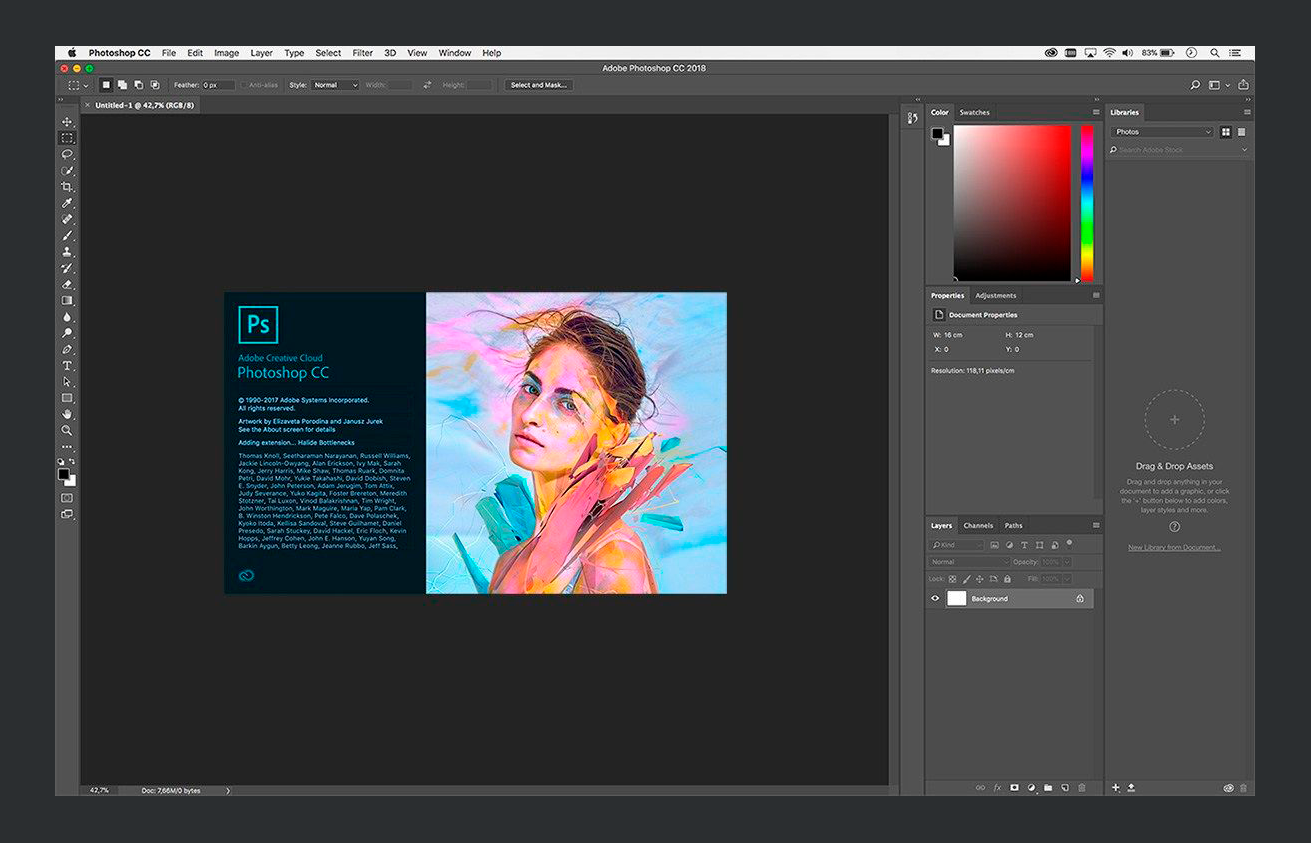Screen dimensions: 1311x843
Task: Select the Healing Brush tool
Action: point(67,219)
